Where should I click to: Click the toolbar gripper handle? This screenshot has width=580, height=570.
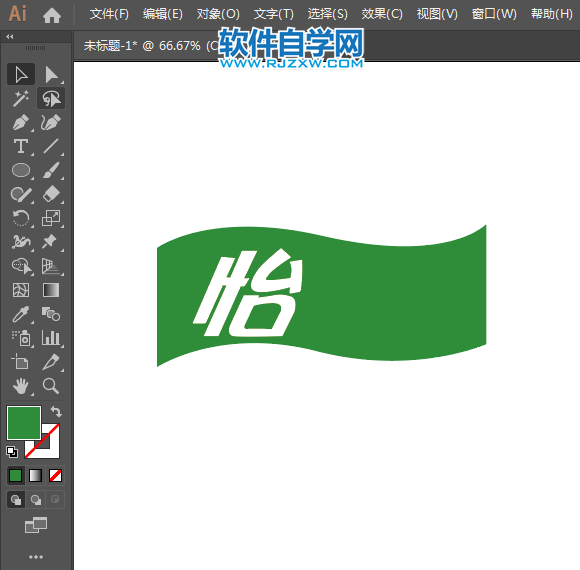(x=36, y=48)
